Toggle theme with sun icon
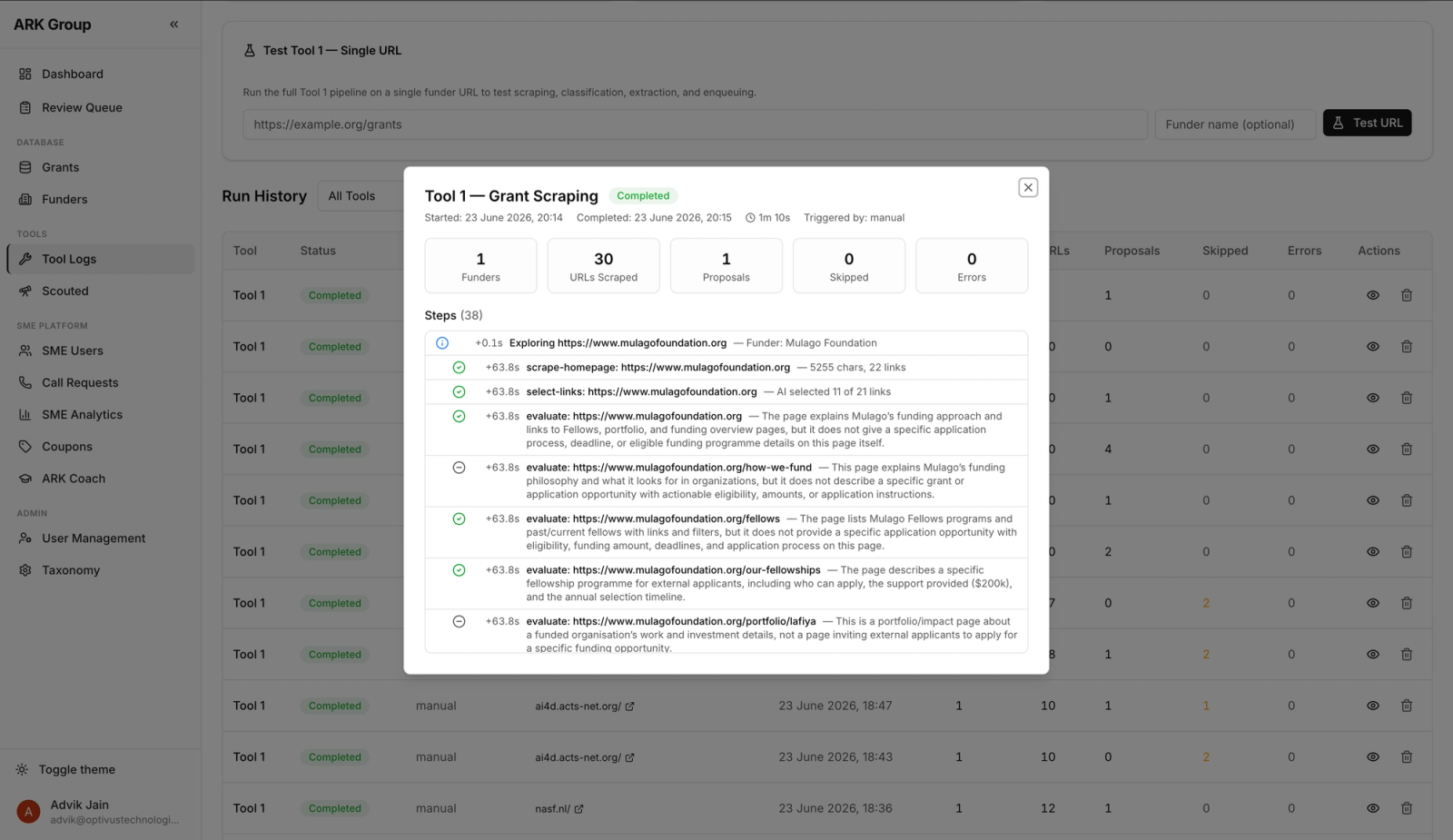 pos(22,769)
